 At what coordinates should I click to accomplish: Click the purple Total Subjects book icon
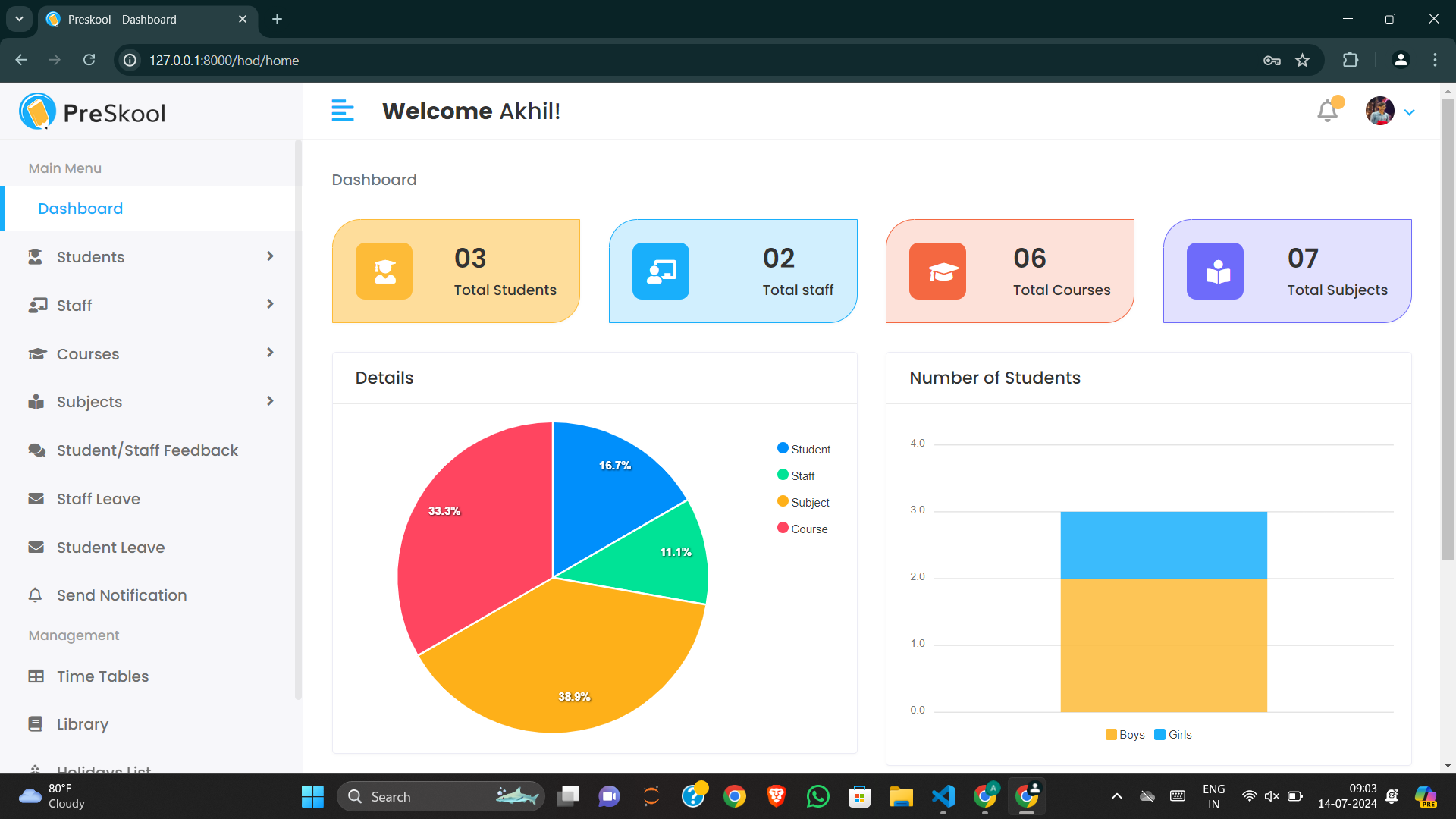(x=1215, y=271)
